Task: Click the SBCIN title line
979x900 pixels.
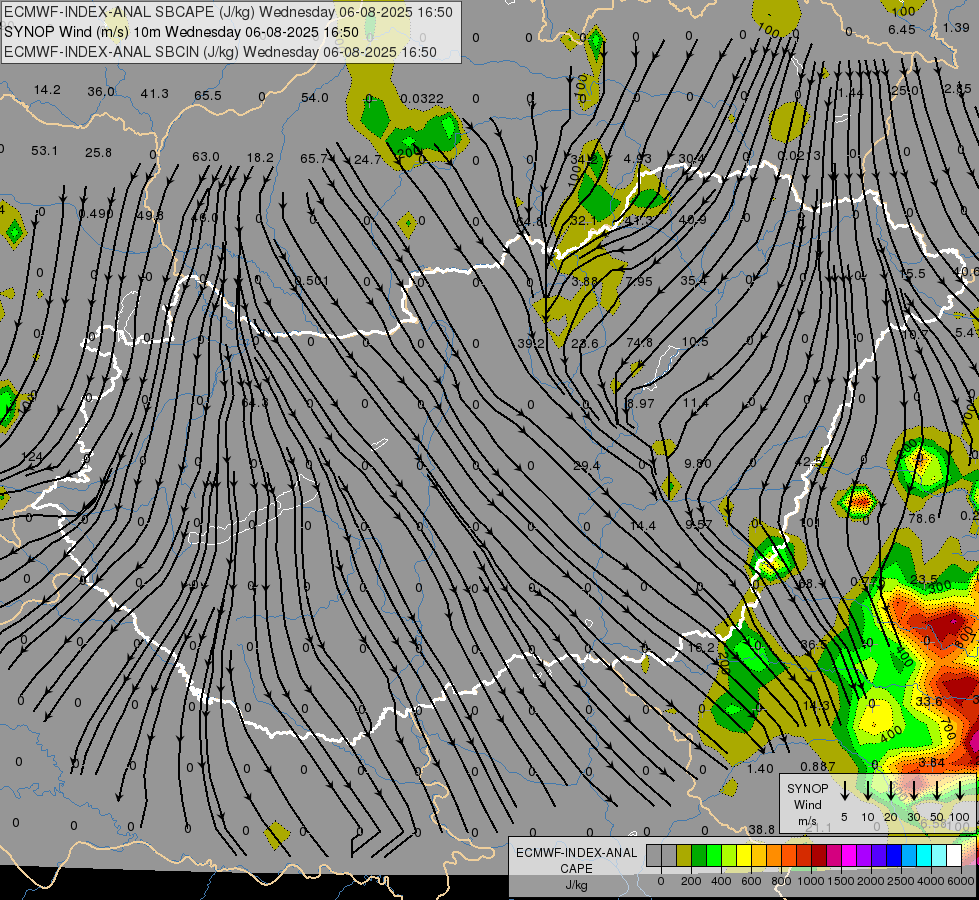Action: pyautogui.click(x=220, y=52)
